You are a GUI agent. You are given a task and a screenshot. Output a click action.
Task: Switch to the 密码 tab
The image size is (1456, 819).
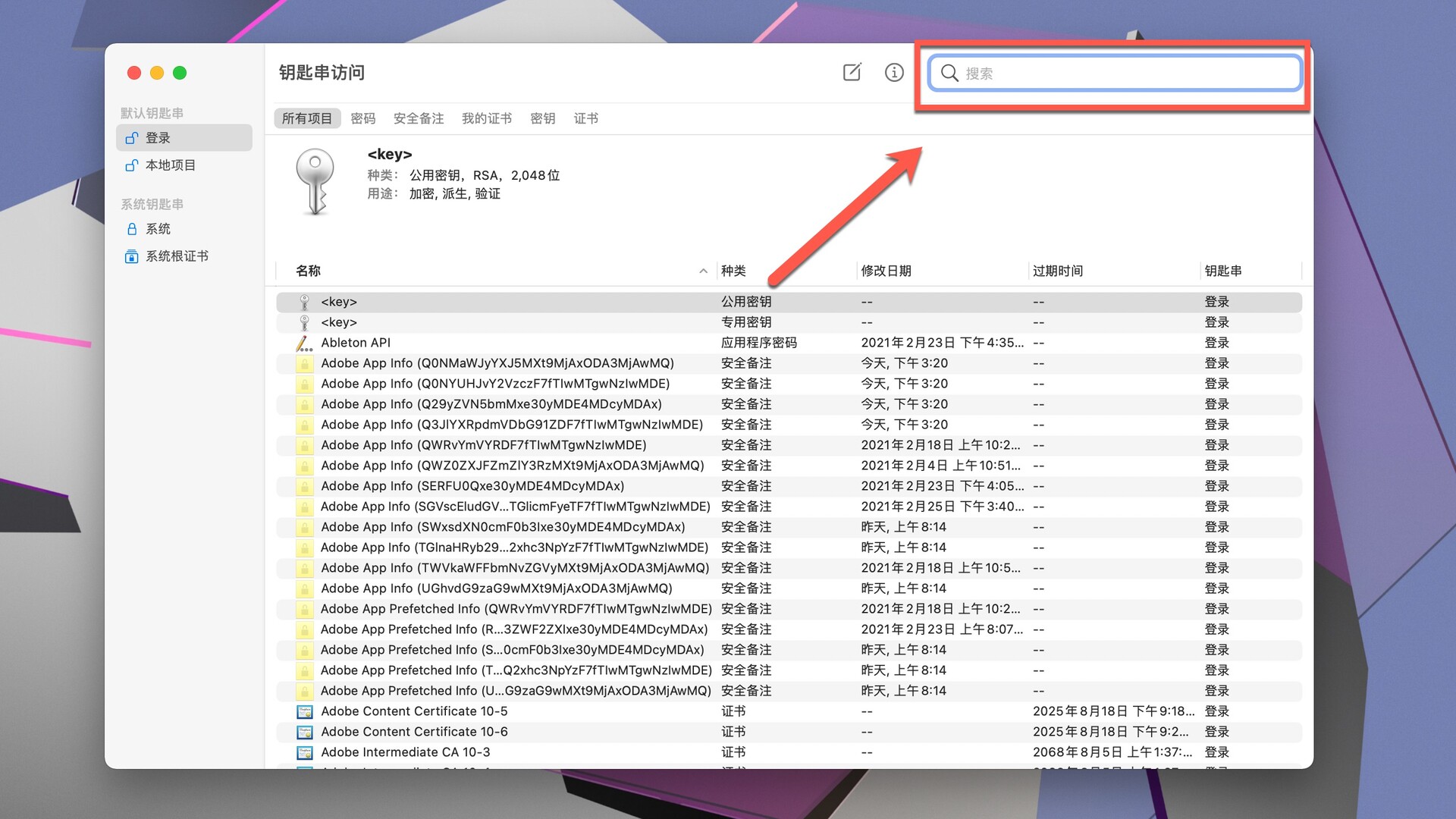(362, 118)
